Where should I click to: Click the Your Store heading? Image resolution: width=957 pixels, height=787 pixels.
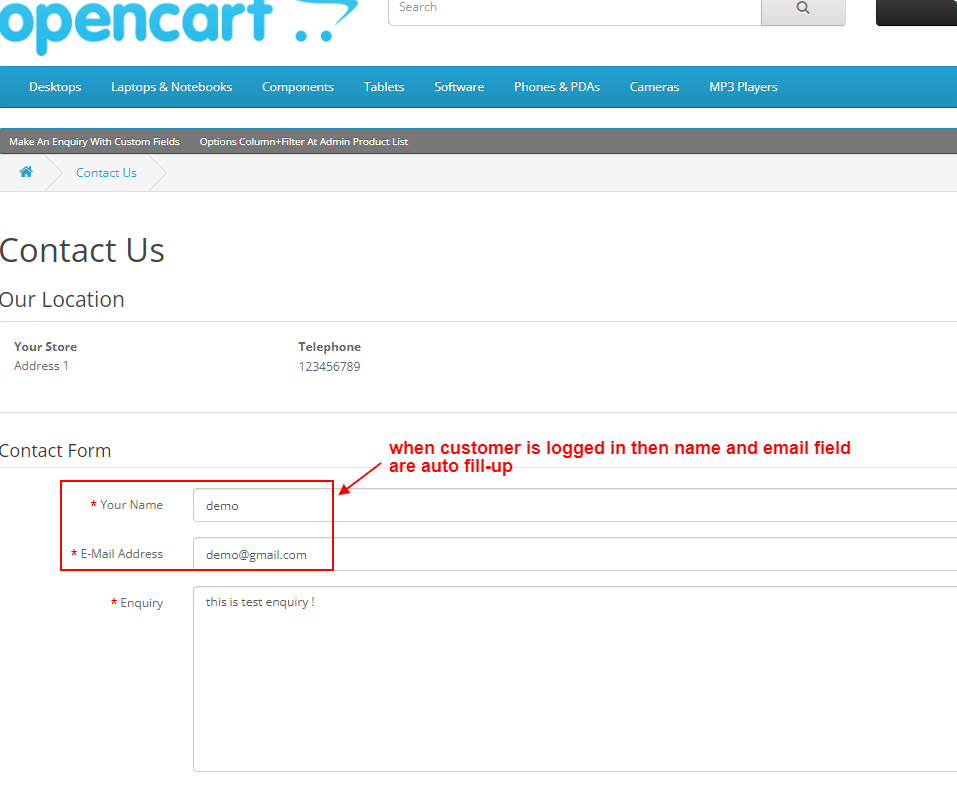pyautogui.click(x=45, y=347)
